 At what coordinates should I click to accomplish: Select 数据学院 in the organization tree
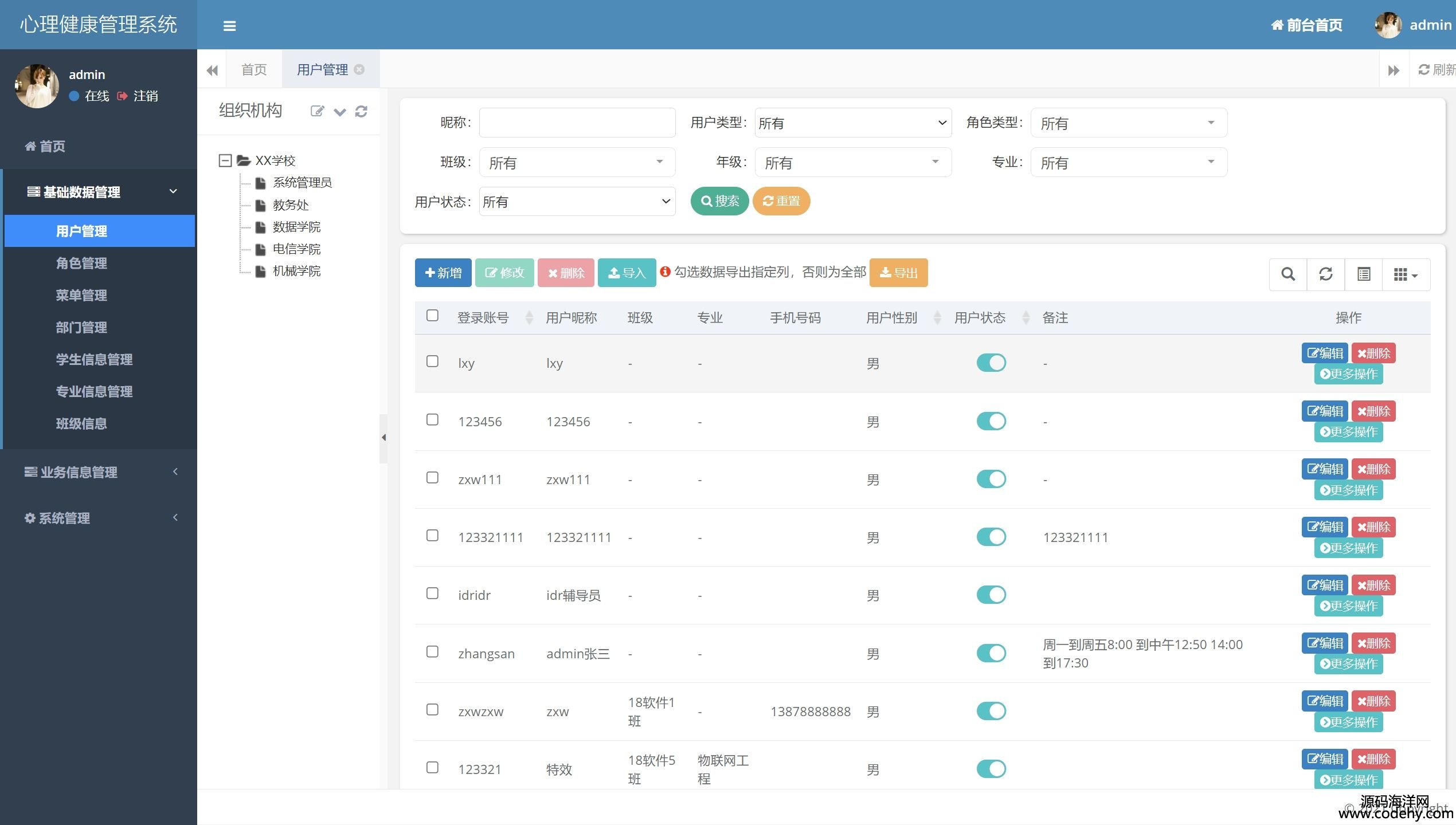[x=296, y=227]
